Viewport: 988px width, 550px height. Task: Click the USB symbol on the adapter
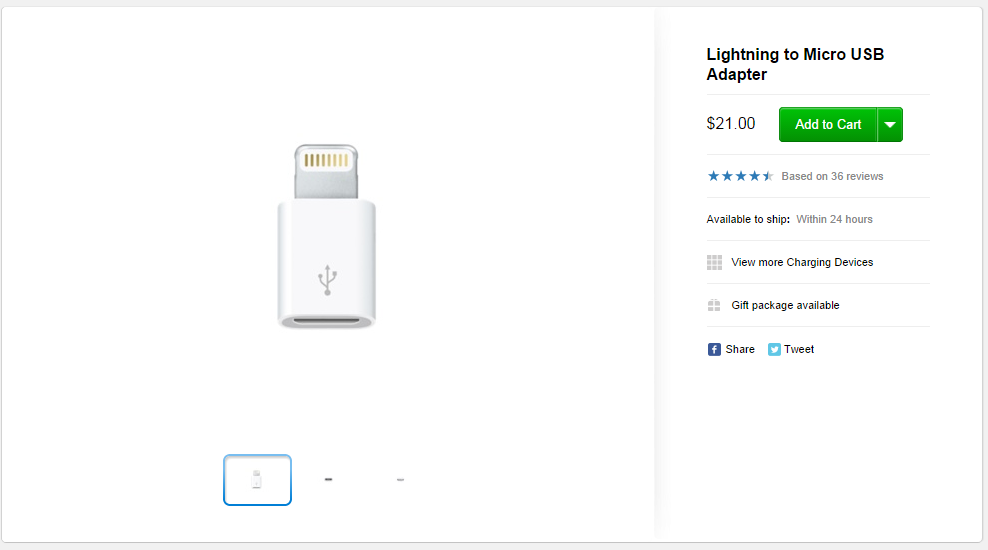[327, 280]
